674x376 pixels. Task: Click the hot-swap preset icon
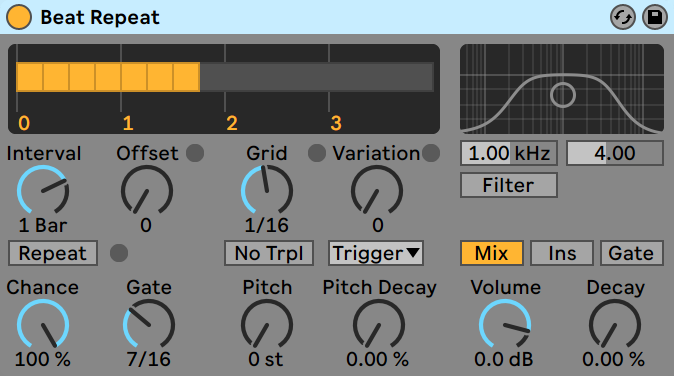click(623, 18)
